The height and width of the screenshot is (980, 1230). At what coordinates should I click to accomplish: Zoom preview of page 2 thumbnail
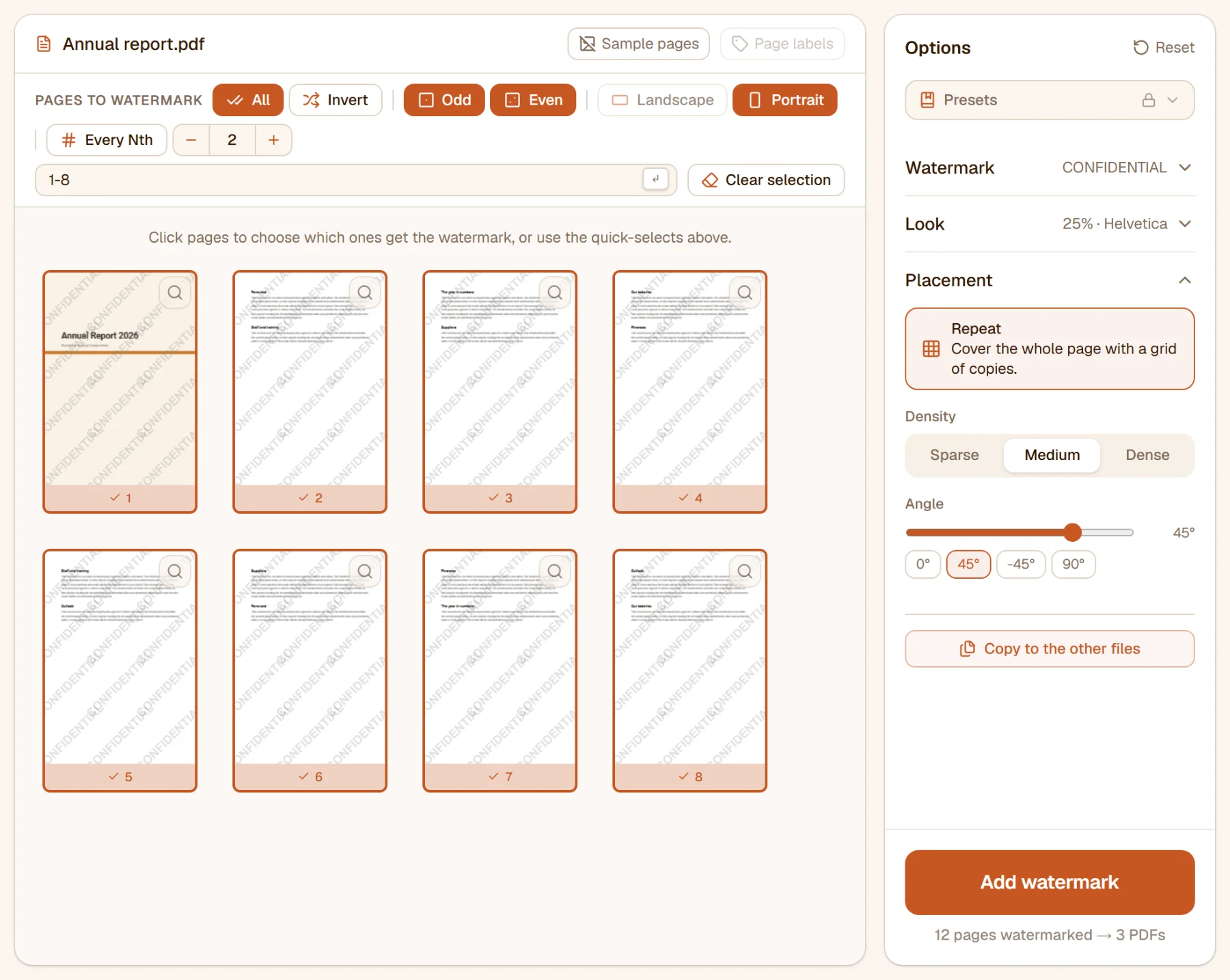click(x=365, y=292)
